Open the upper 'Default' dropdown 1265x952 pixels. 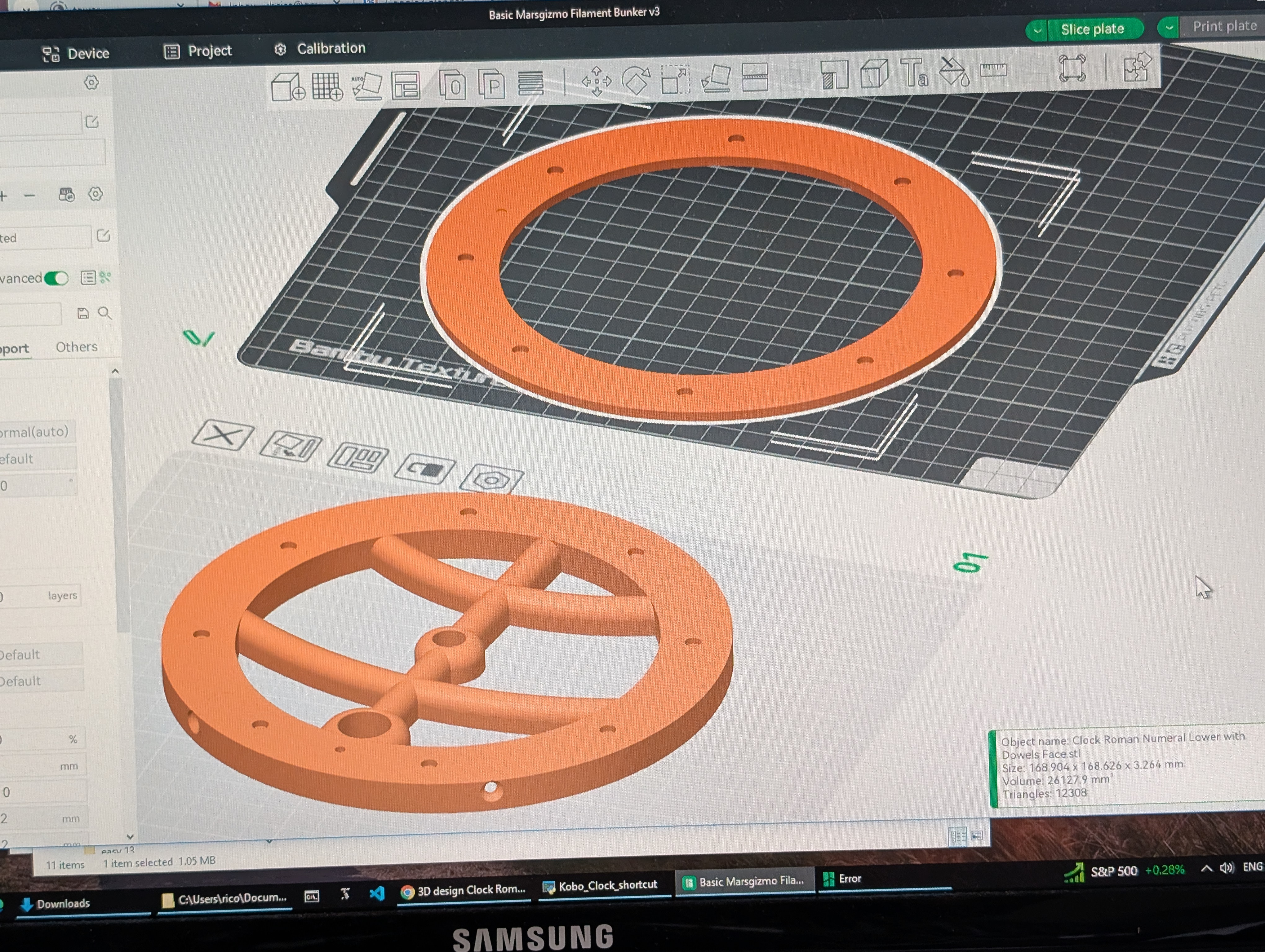click(x=41, y=654)
